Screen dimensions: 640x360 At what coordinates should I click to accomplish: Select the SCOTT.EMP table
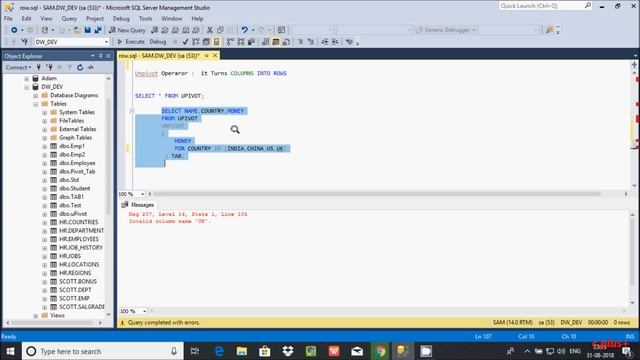[74, 298]
